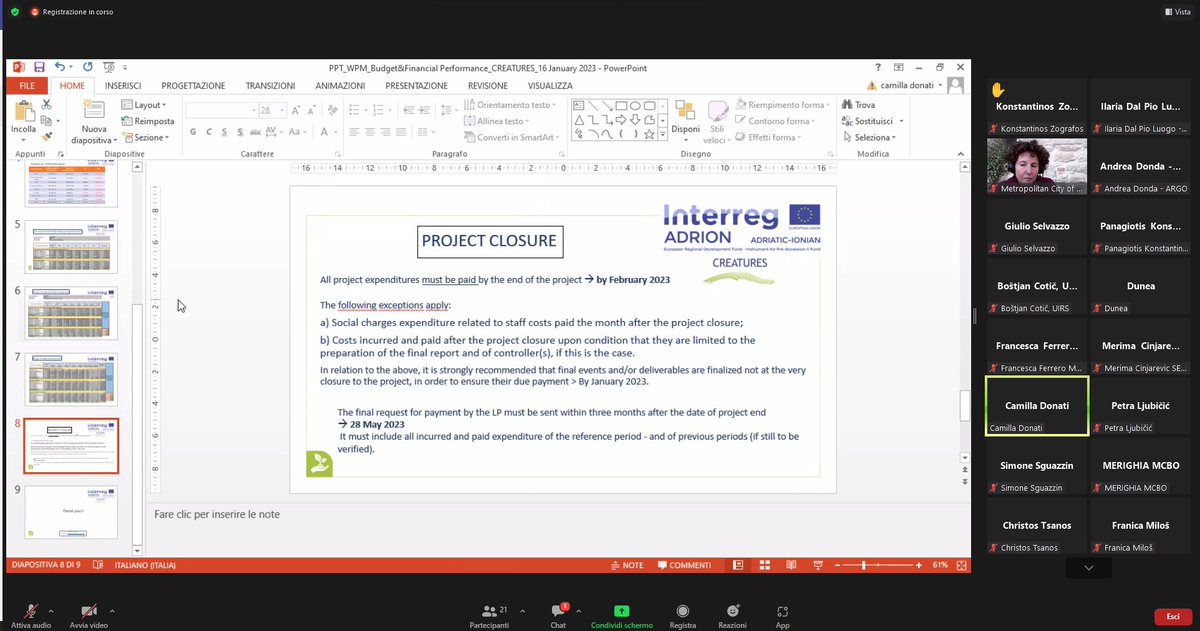The image size is (1200, 631).
Task: Open Zoom App panel
Action: click(x=782, y=615)
